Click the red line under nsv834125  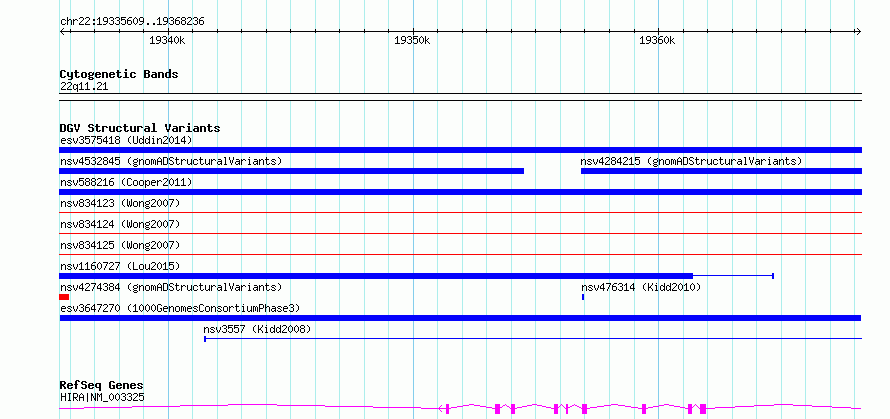(460, 254)
